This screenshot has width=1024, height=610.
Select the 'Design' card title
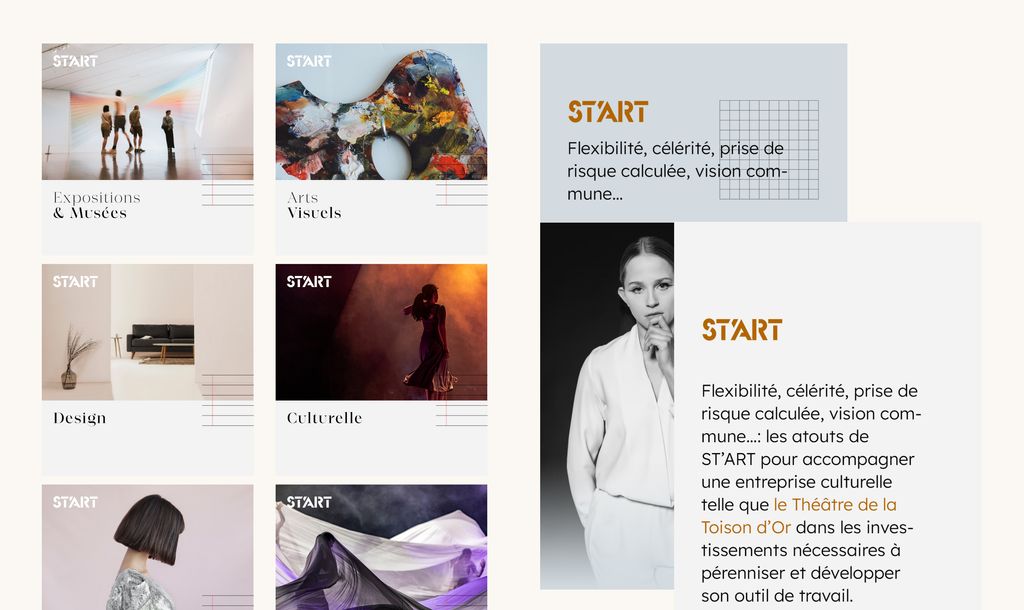[x=80, y=418]
